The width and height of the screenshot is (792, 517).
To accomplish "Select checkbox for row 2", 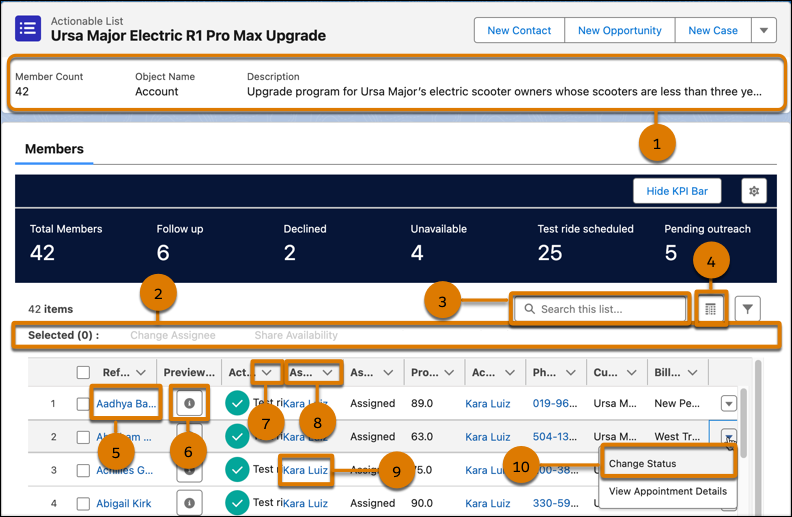I will pos(83,437).
